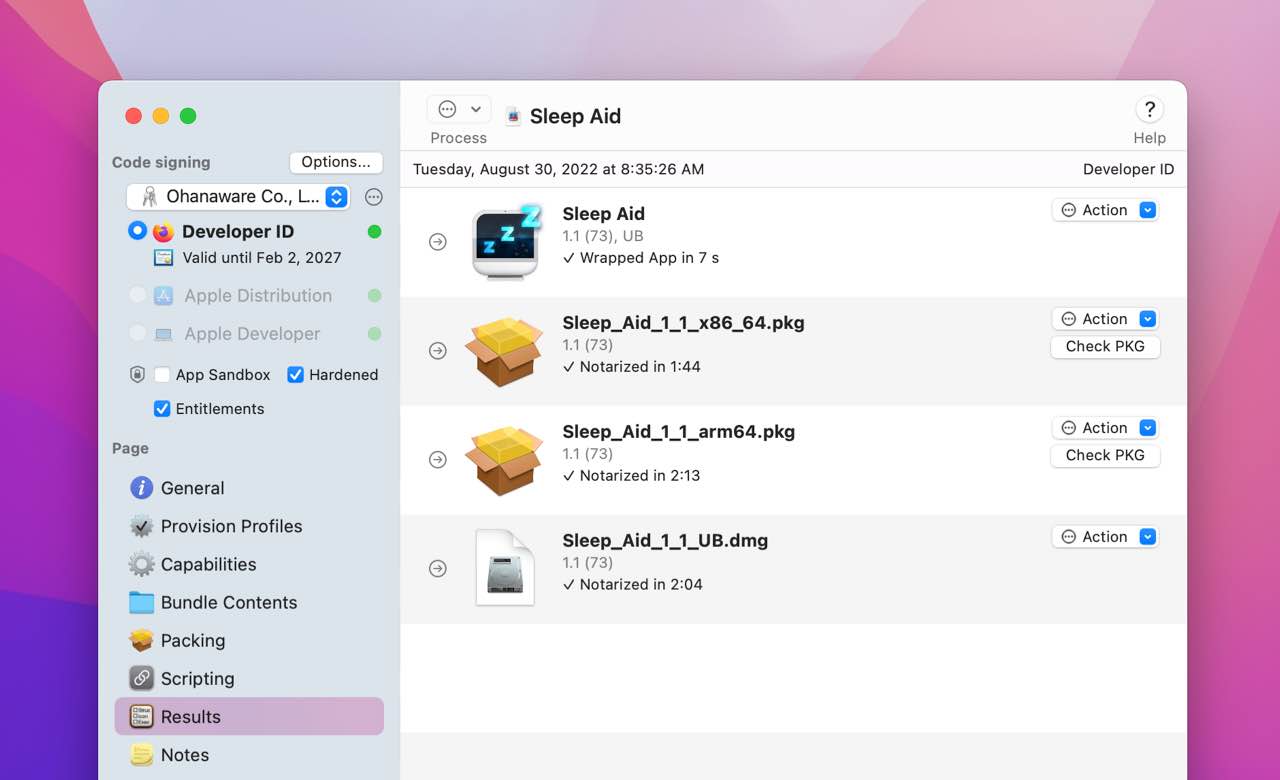The image size is (1280, 780).
Task: Select the Developer ID radio button
Action: [138, 231]
